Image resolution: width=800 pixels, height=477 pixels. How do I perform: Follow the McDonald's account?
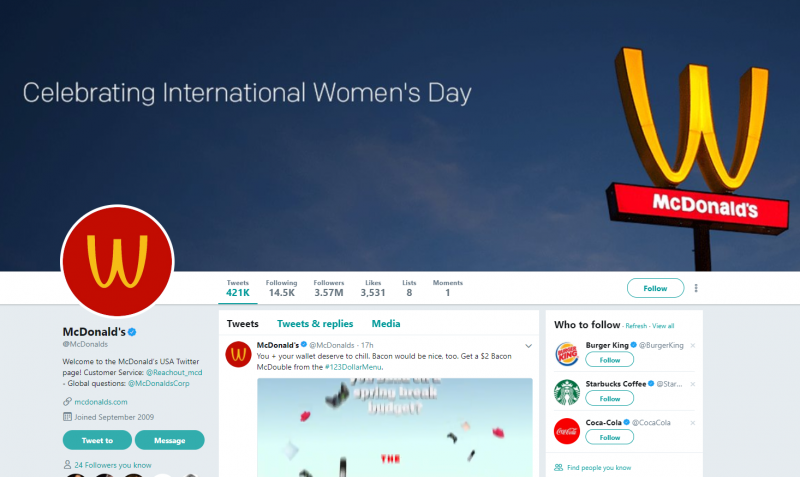tap(655, 288)
